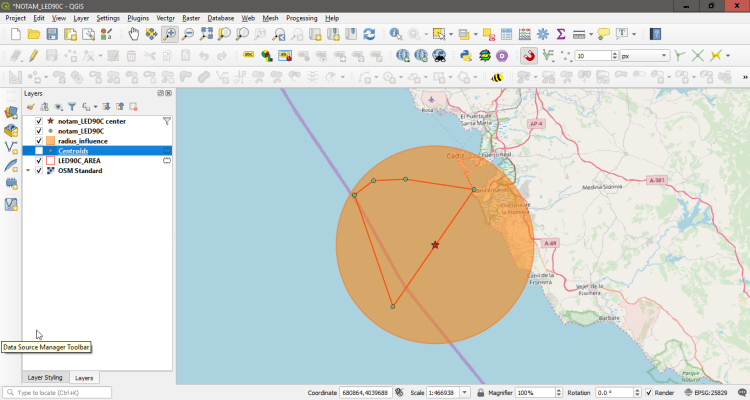Adjust the Magnifier spin arrows
The height and width of the screenshot is (400, 750).
coord(558,392)
